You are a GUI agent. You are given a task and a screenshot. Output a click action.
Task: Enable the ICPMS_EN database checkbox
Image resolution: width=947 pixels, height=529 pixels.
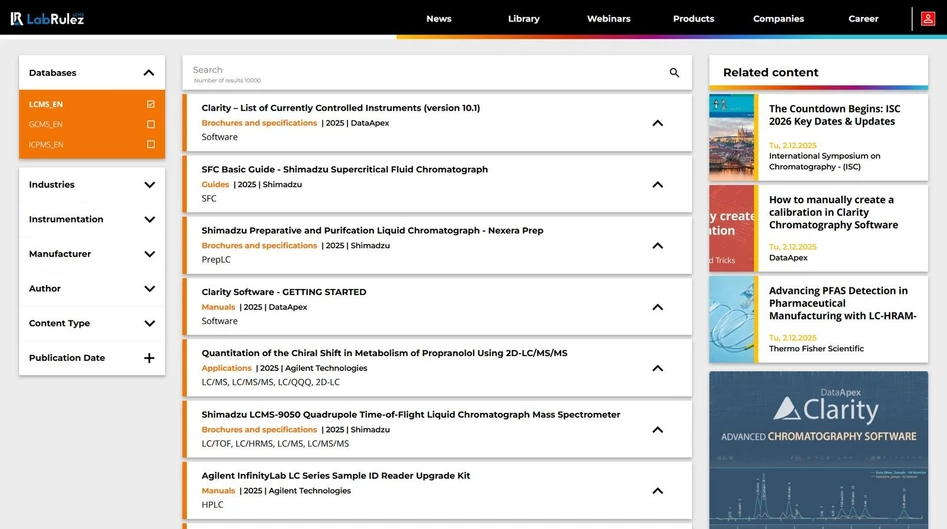151,145
